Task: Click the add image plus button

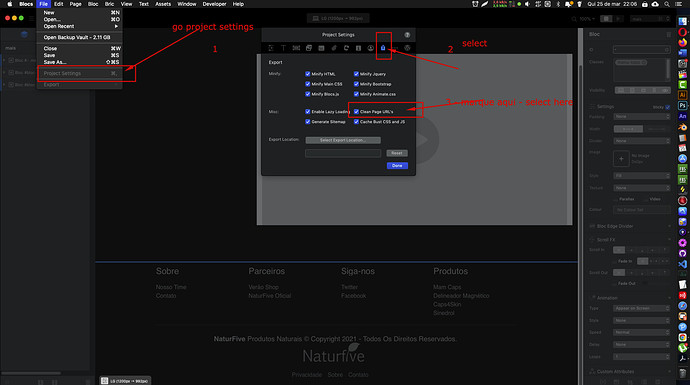Action: [x=621, y=159]
